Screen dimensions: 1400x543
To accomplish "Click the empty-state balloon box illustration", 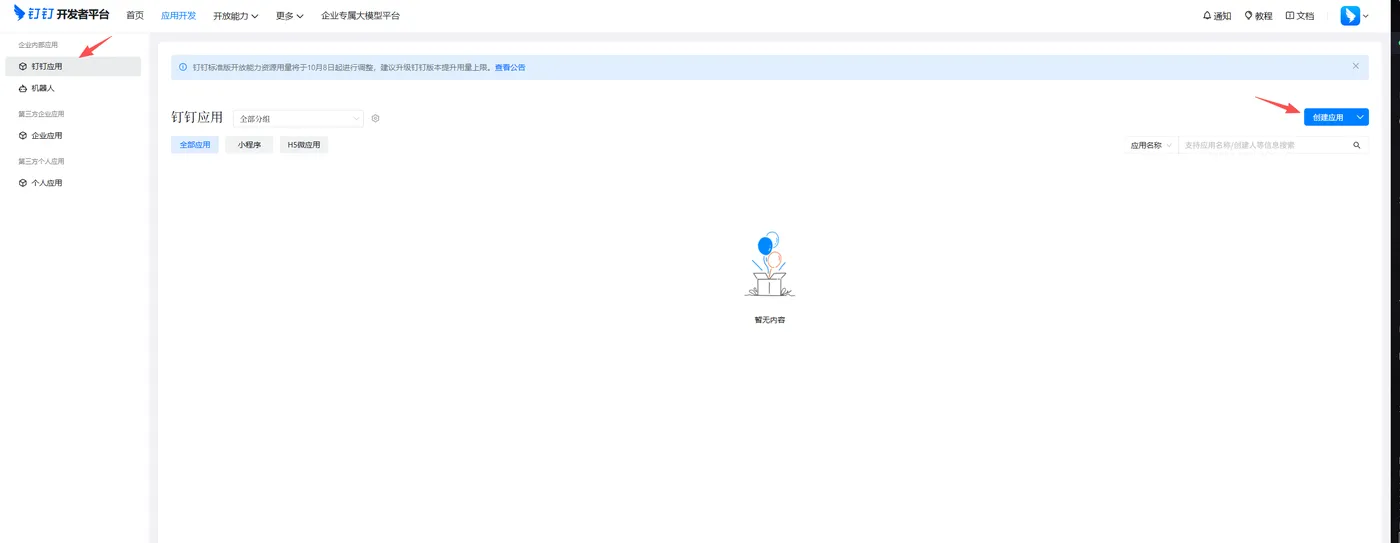I will 769,264.
